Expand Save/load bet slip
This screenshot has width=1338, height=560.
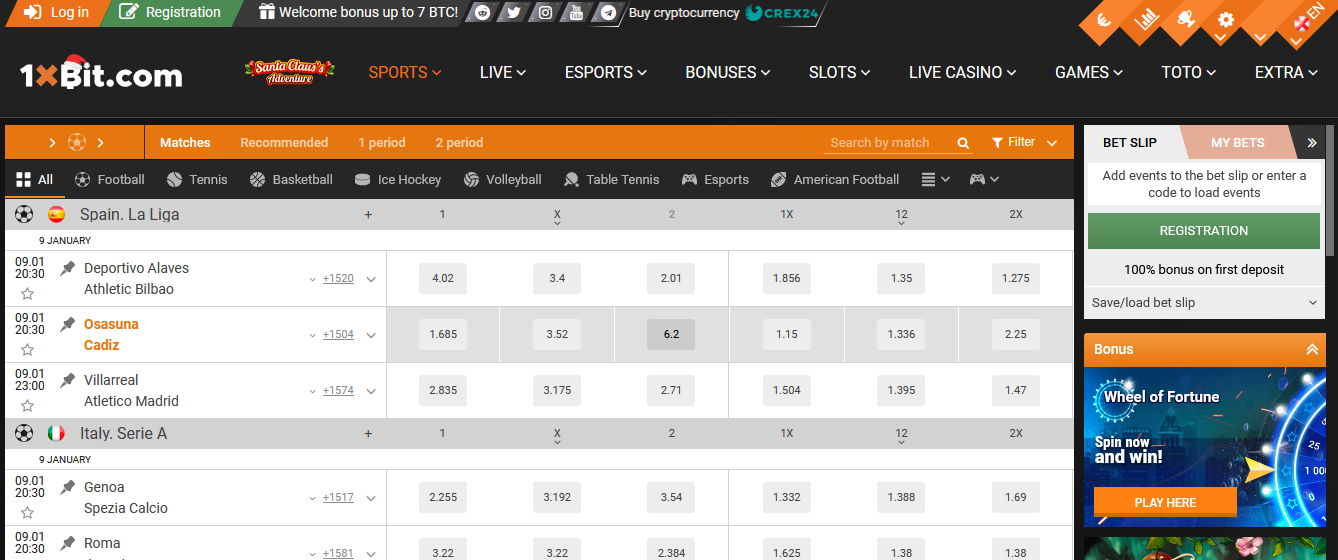point(1204,303)
